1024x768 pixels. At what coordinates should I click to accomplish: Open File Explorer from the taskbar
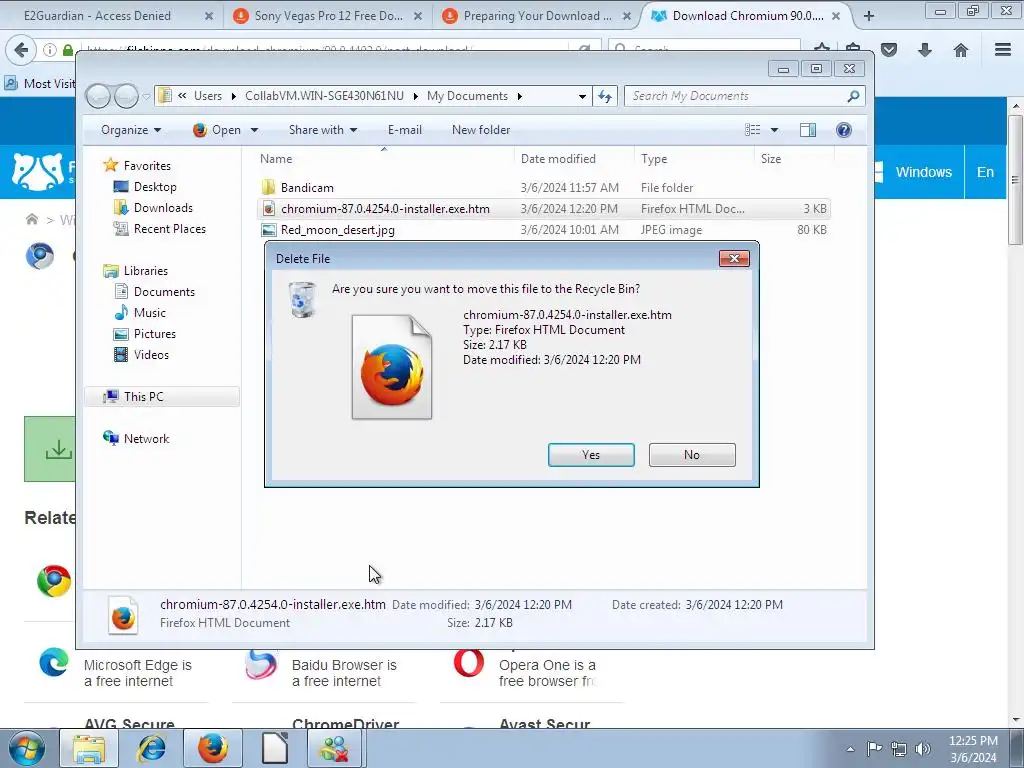point(89,748)
